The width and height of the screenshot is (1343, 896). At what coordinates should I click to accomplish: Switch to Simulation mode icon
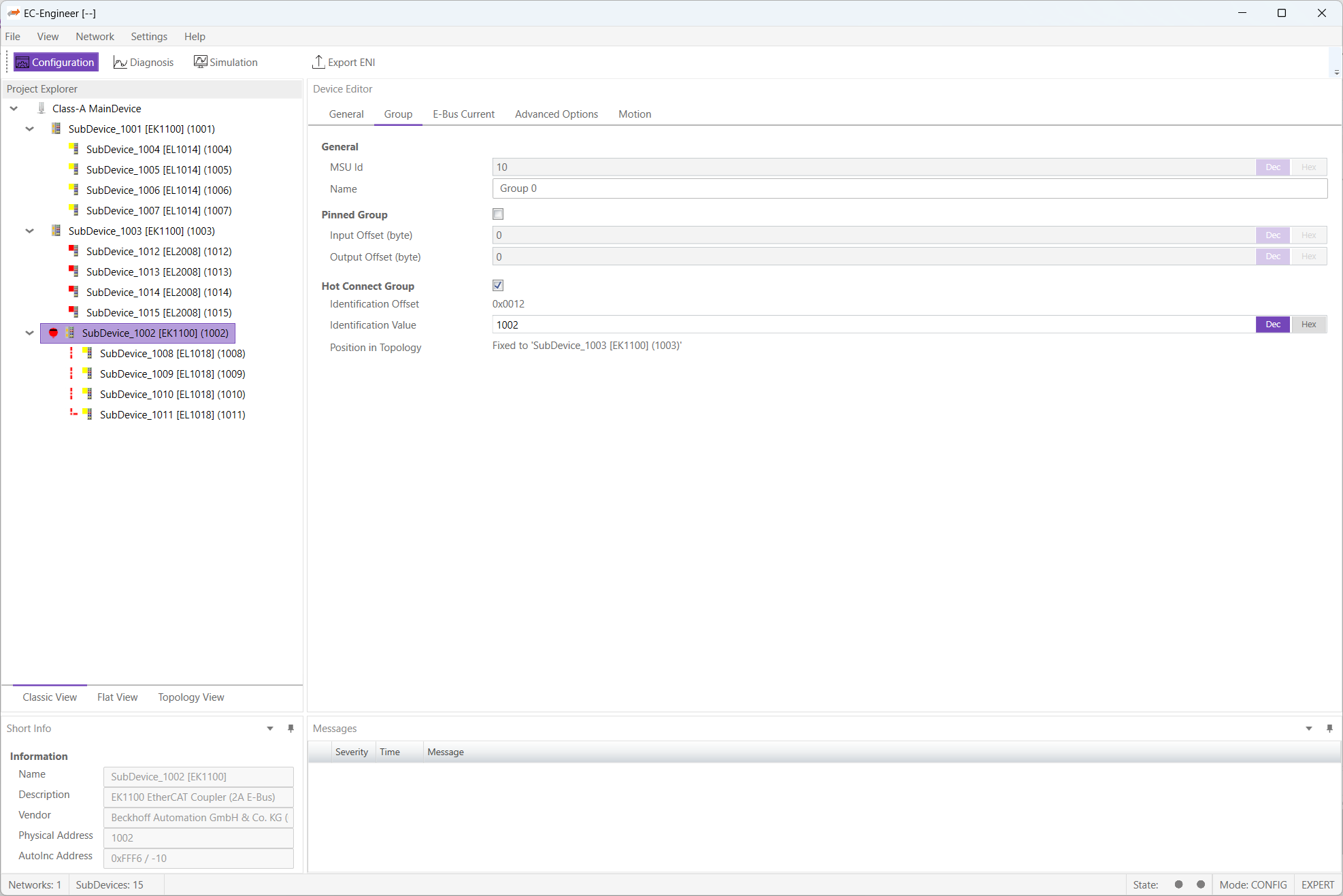(200, 62)
